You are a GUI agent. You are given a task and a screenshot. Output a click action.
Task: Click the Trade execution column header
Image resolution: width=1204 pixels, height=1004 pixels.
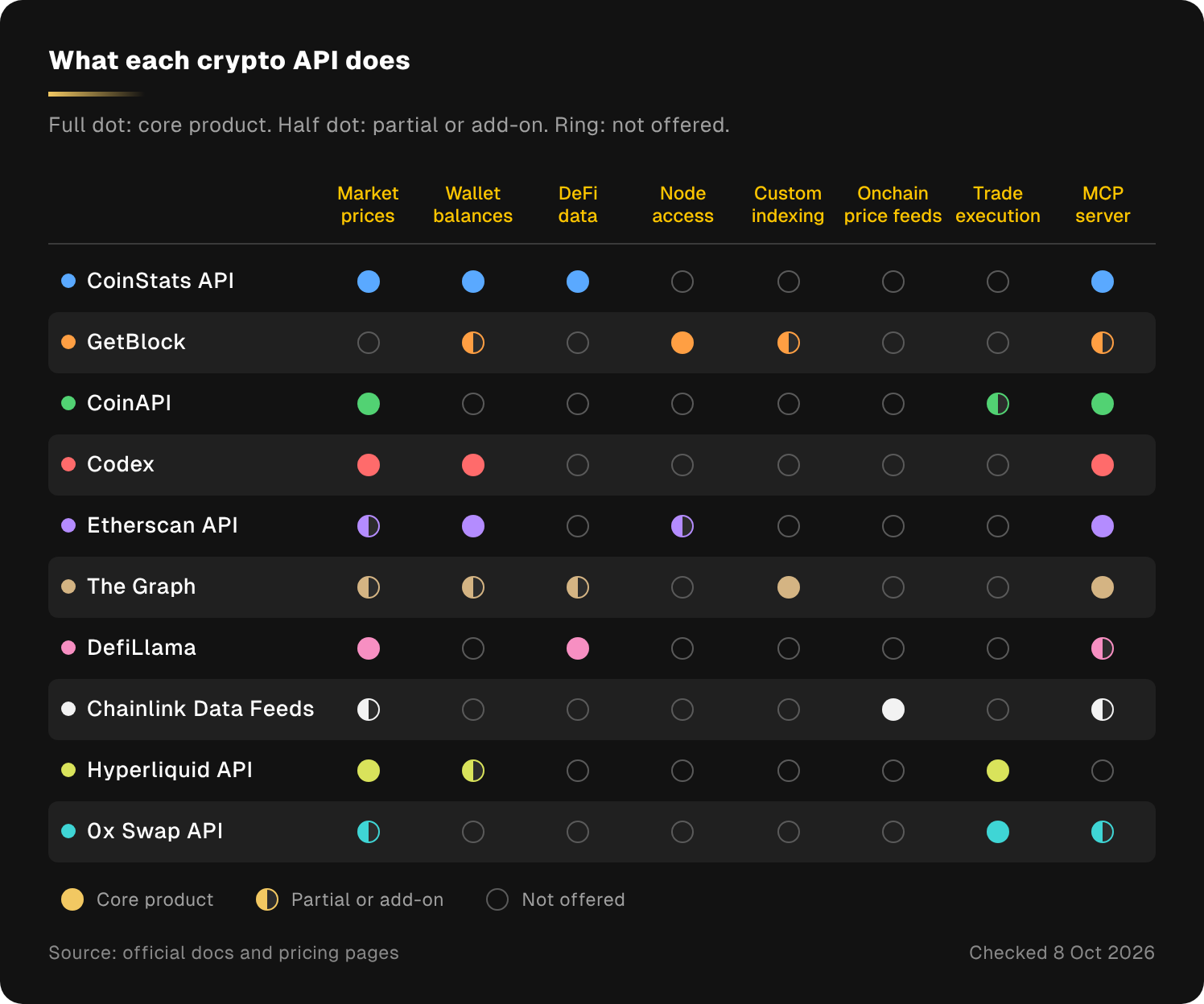[x=998, y=204]
